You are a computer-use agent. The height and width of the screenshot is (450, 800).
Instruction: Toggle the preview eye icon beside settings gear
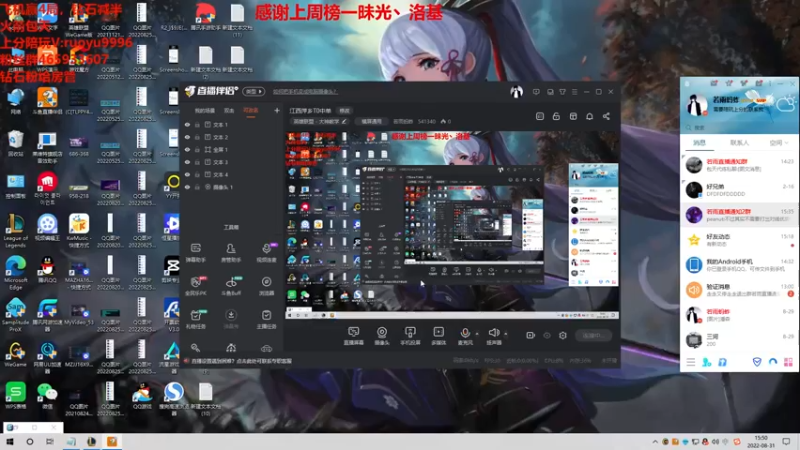coord(546,335)
